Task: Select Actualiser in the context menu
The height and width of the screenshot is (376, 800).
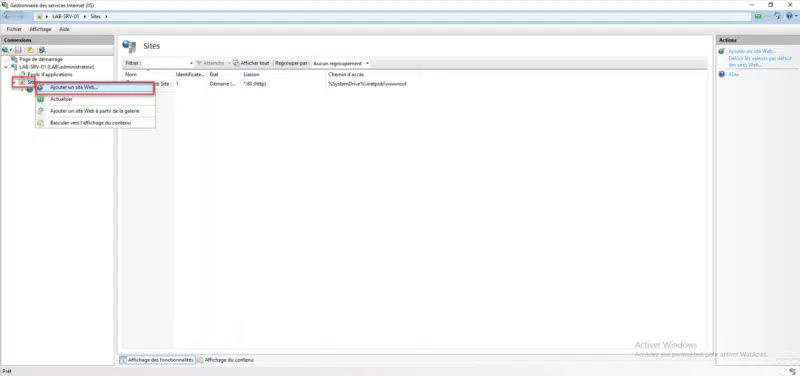Action: [x=94, y=99]
